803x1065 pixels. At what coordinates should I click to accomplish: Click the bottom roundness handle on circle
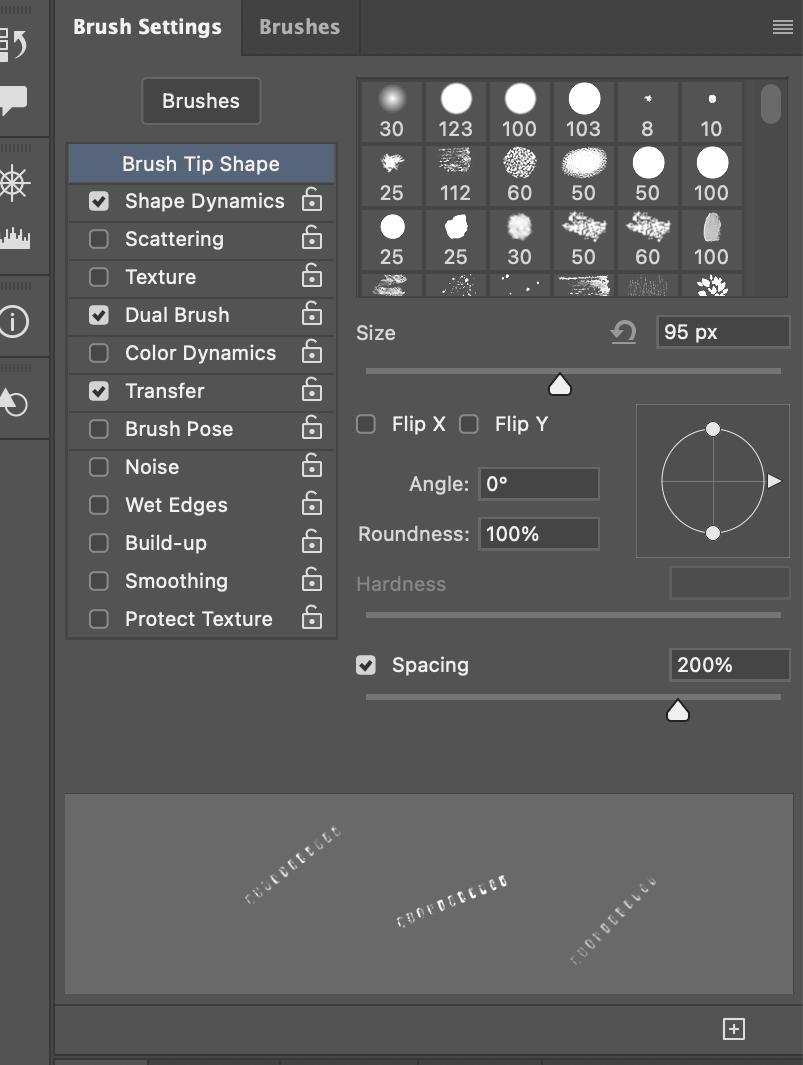pyautogui.click(x=713, y=533)
